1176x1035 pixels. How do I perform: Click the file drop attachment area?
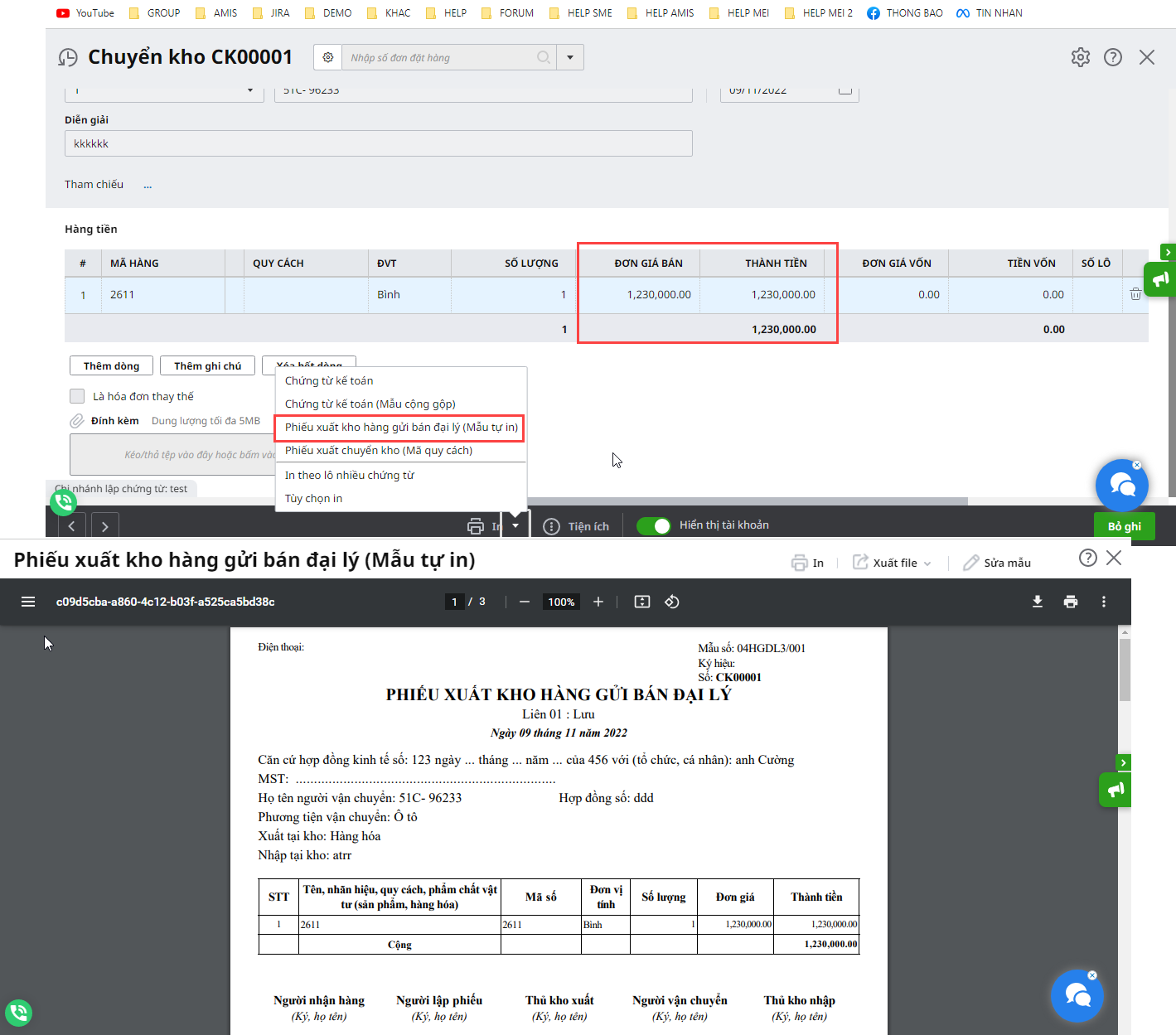[x=172, y=454]
